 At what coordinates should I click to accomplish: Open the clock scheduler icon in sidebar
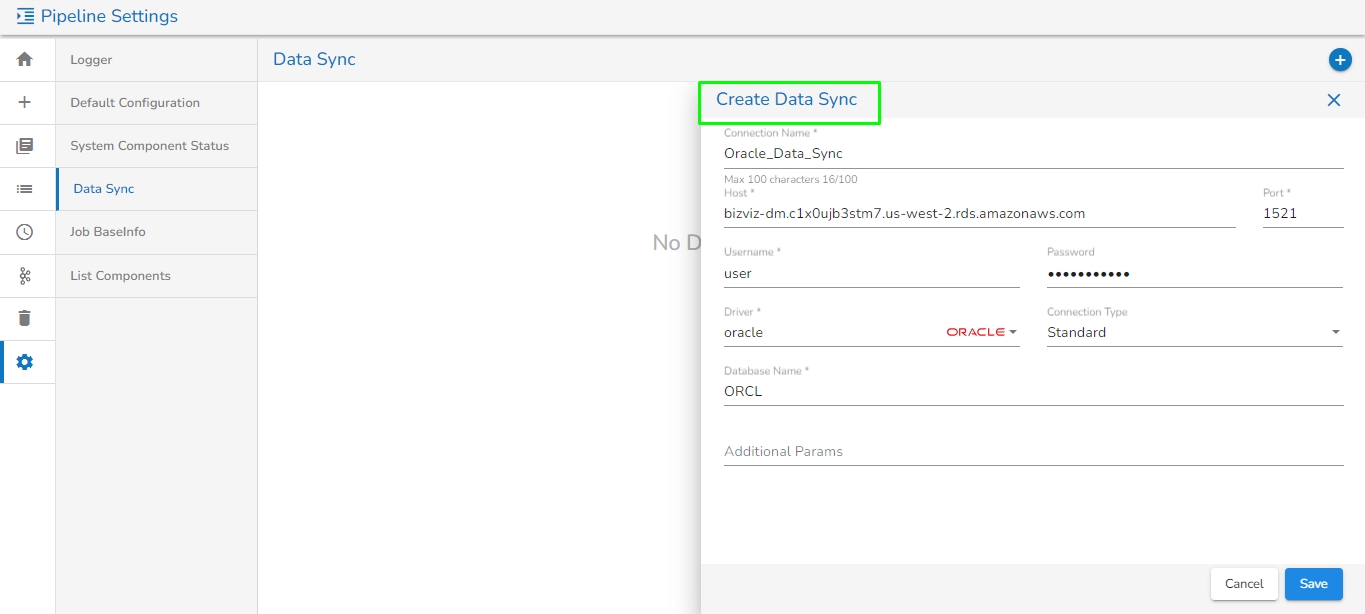click(25, 232)
